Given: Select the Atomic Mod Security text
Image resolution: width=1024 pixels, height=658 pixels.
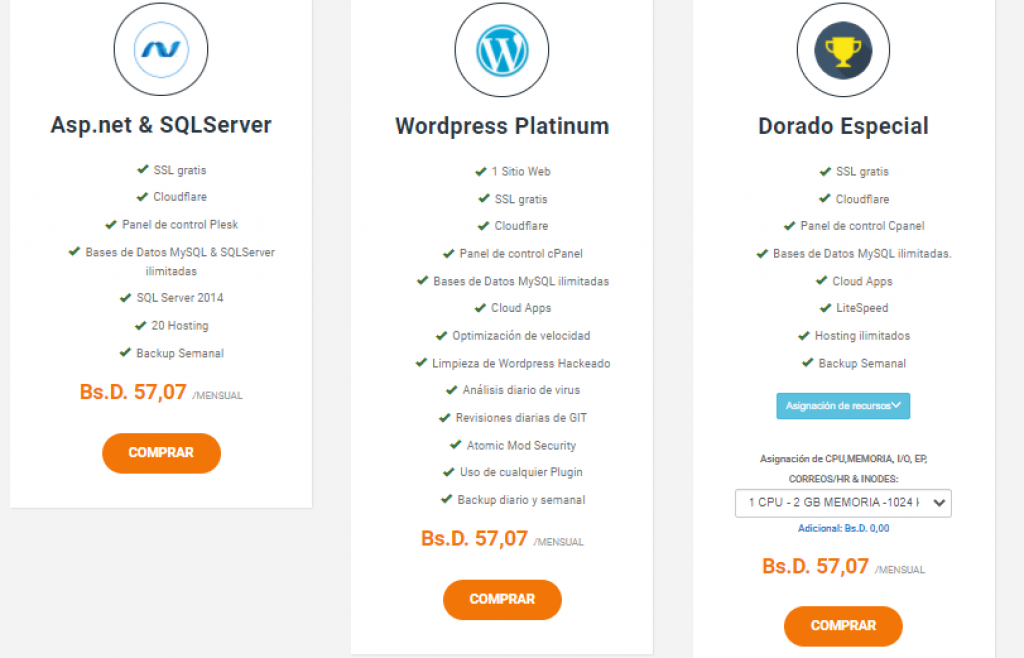Looking at the screenshot, I should pos(521,445).
